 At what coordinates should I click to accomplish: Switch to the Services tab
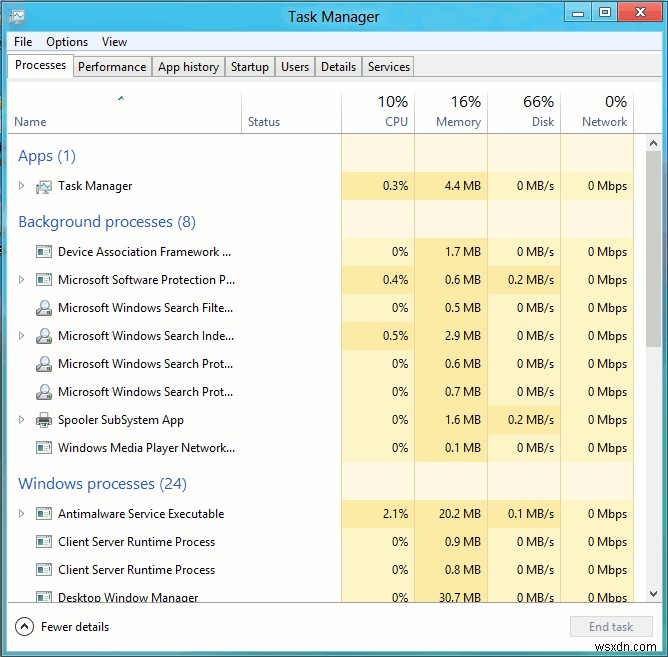pyautogui.click(x=389, y=67)
